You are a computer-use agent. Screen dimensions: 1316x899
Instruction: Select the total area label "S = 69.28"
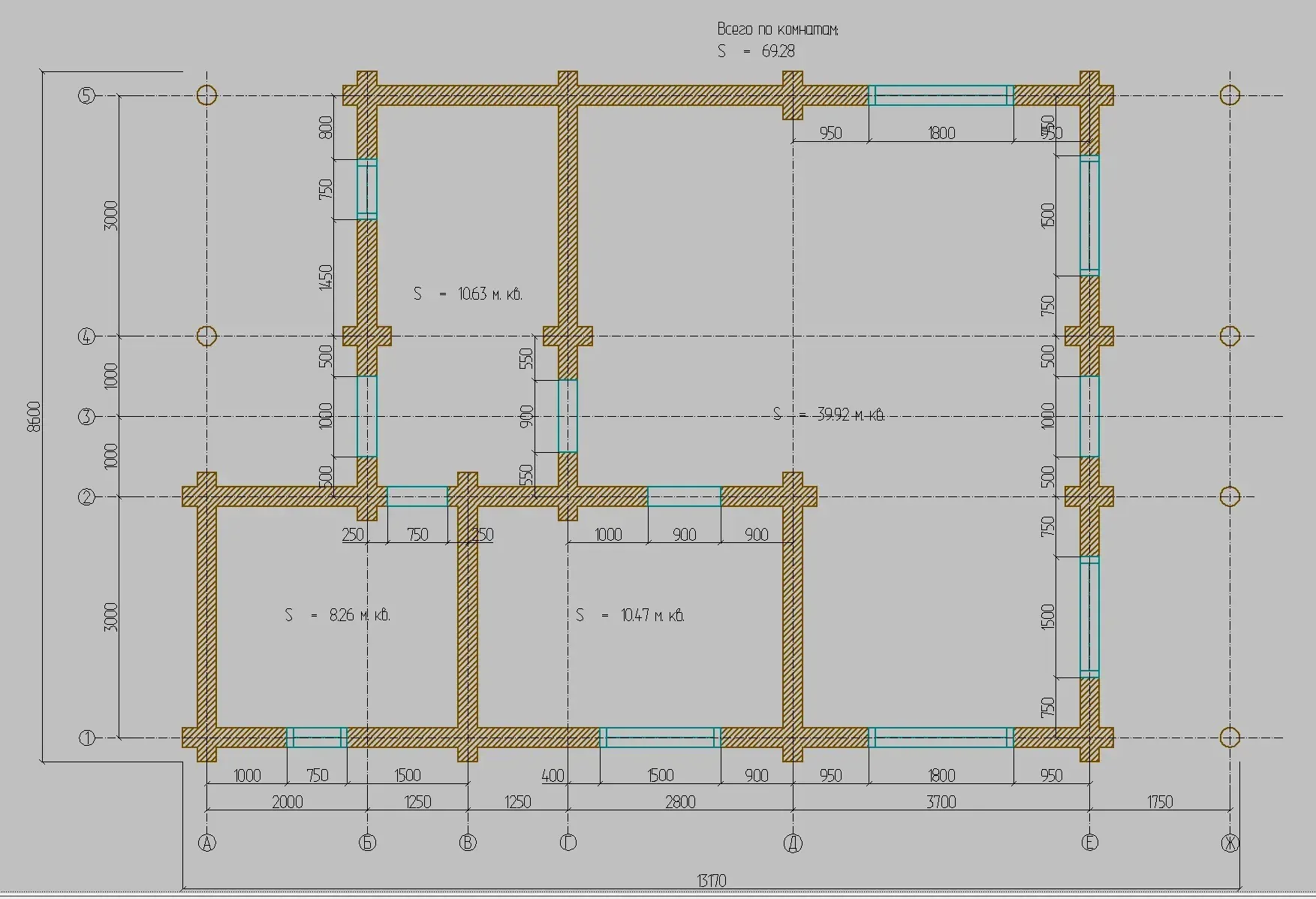pos(756,51)
